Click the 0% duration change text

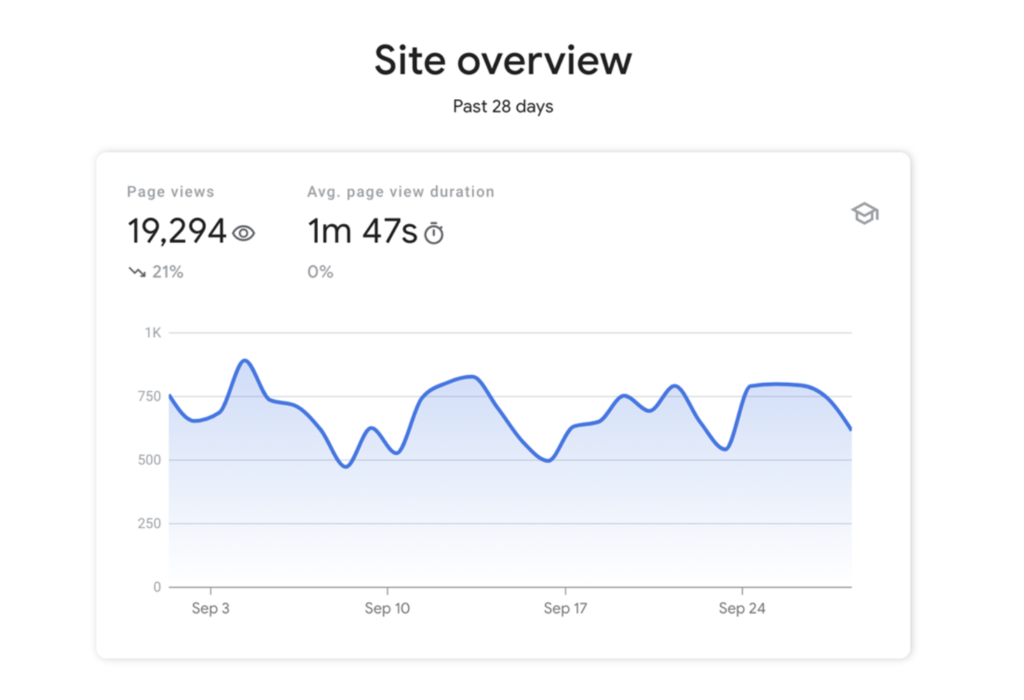point(320,272)
